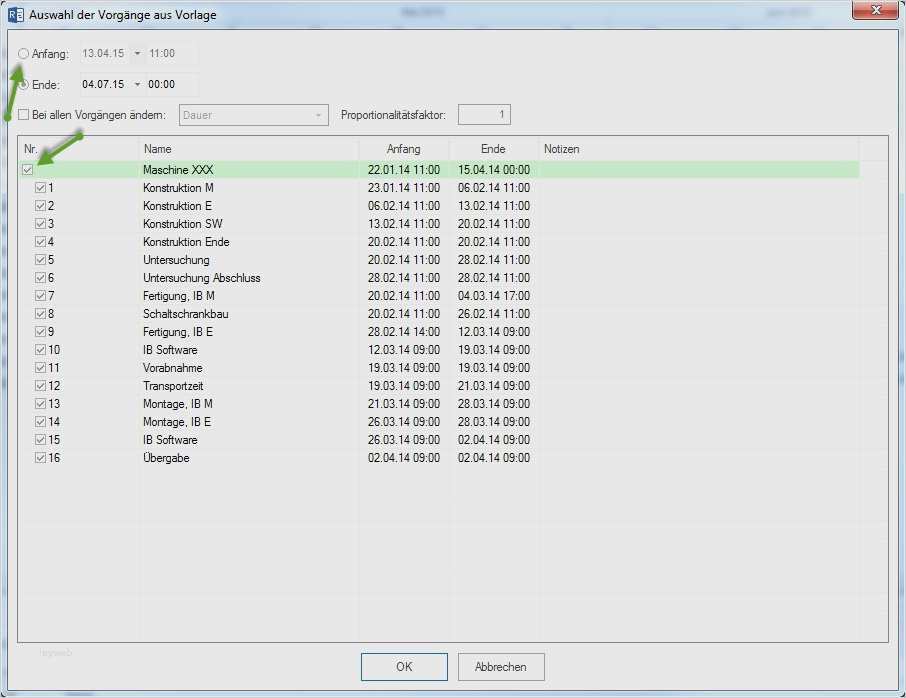Screen dimensions: 906x698
Task: Uncheck checkbox for row 14 Montage, IB E
Action: pos(40,422)
